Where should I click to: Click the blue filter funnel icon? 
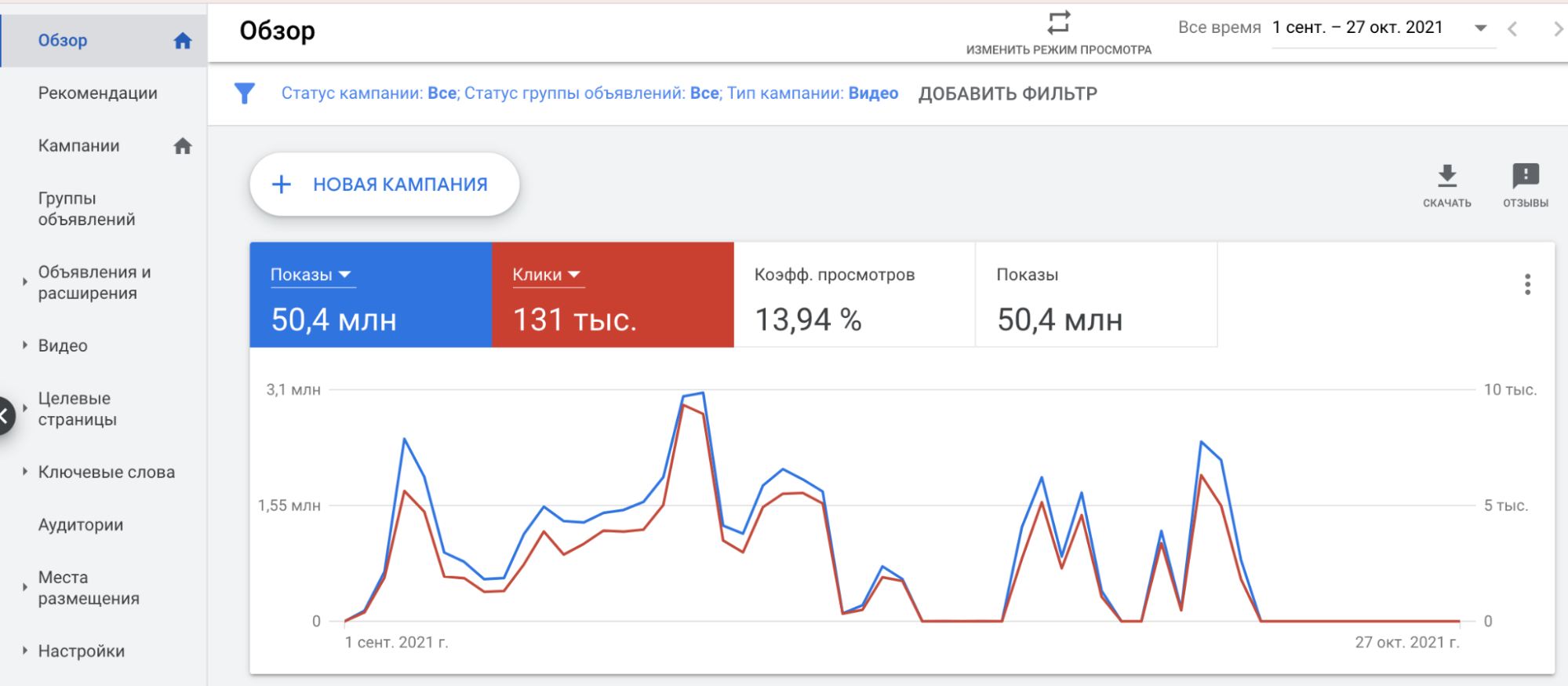point(245,93)
